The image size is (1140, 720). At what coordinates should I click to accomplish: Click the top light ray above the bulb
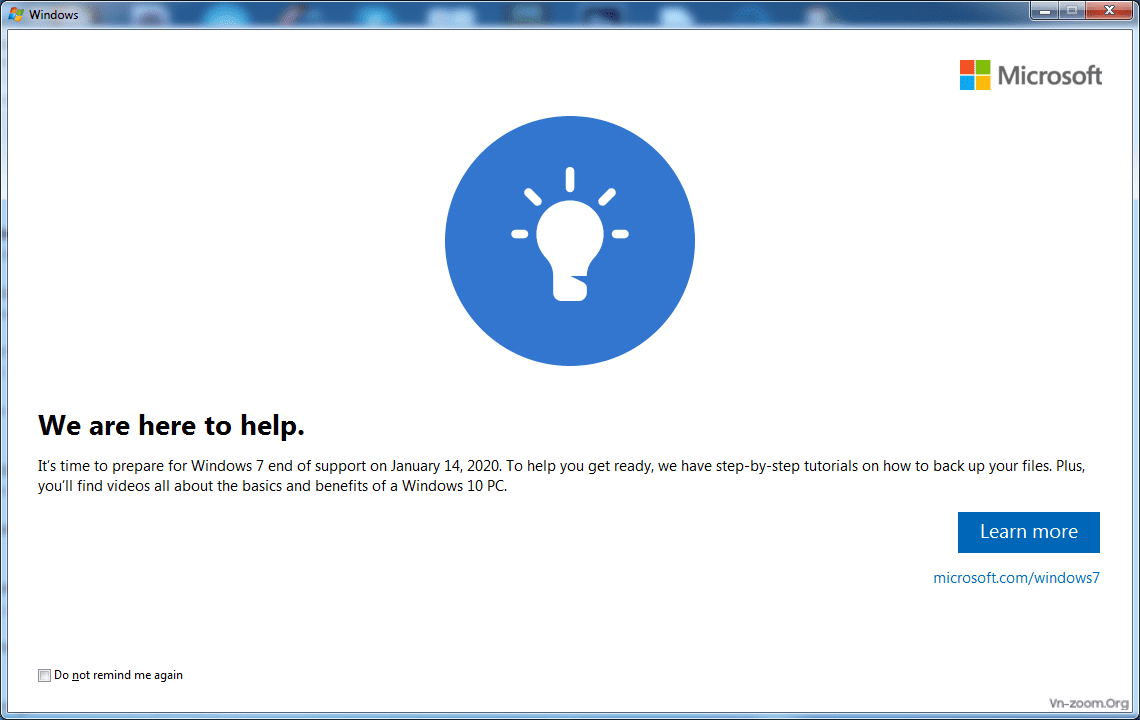[570, 179]
